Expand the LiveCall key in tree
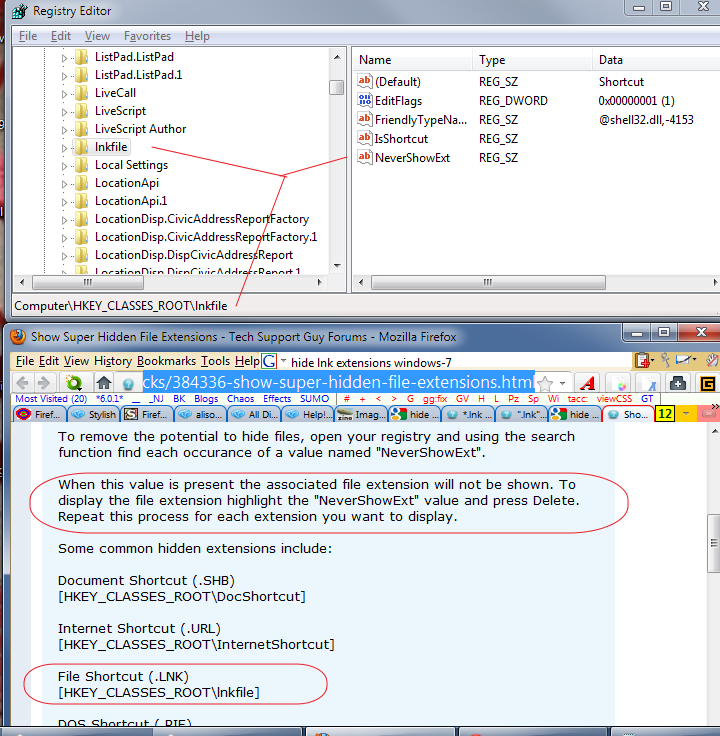This screenshot has width=720, height=736. coord(64,94)
